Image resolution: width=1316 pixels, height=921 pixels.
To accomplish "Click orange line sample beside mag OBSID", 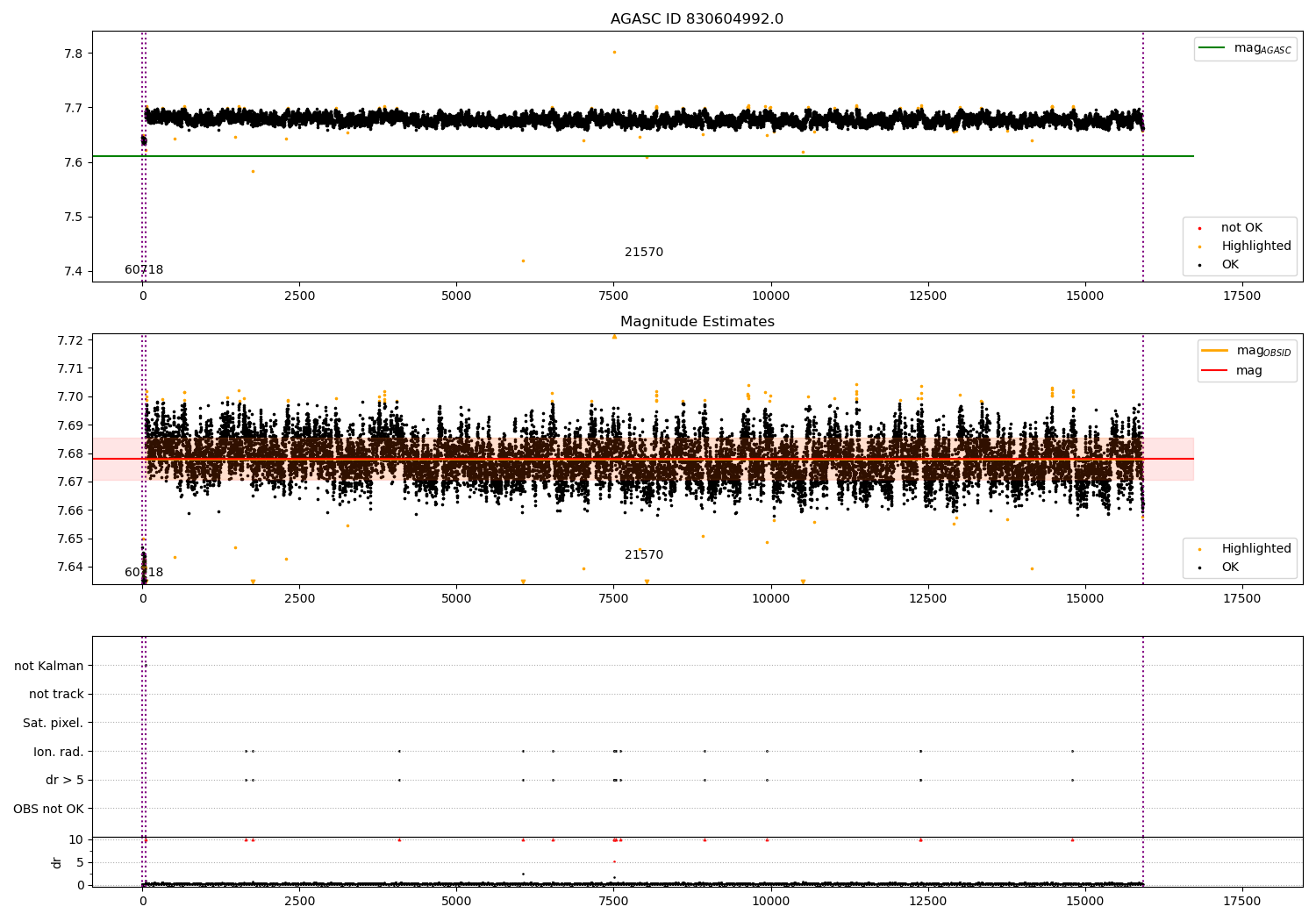I will (x=1214, y=351).
